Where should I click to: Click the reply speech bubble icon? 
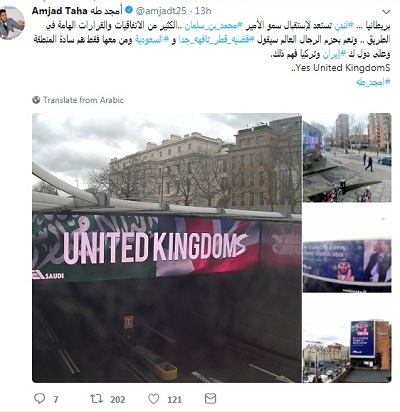(40, 399)
